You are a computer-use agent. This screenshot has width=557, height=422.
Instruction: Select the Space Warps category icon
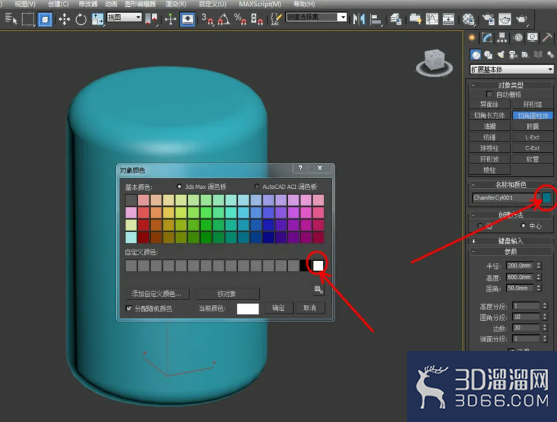click(x=538, y=55)
